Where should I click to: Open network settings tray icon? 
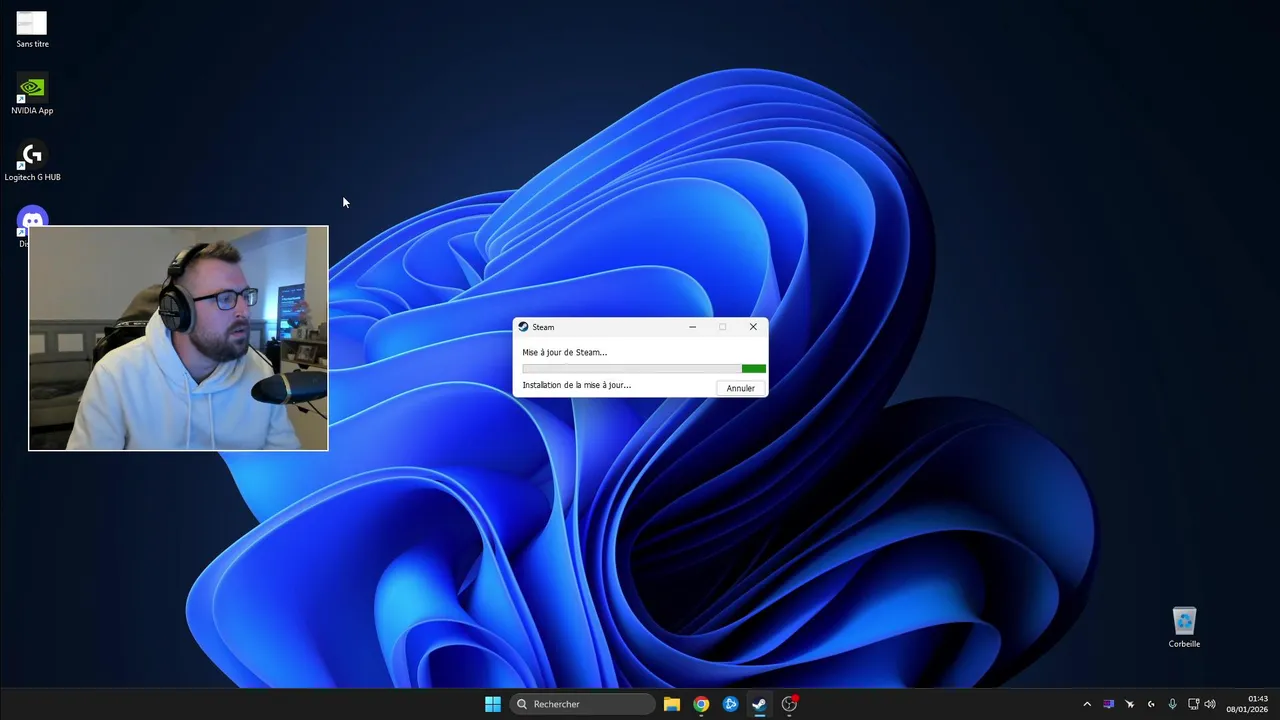coord(1193,704)
